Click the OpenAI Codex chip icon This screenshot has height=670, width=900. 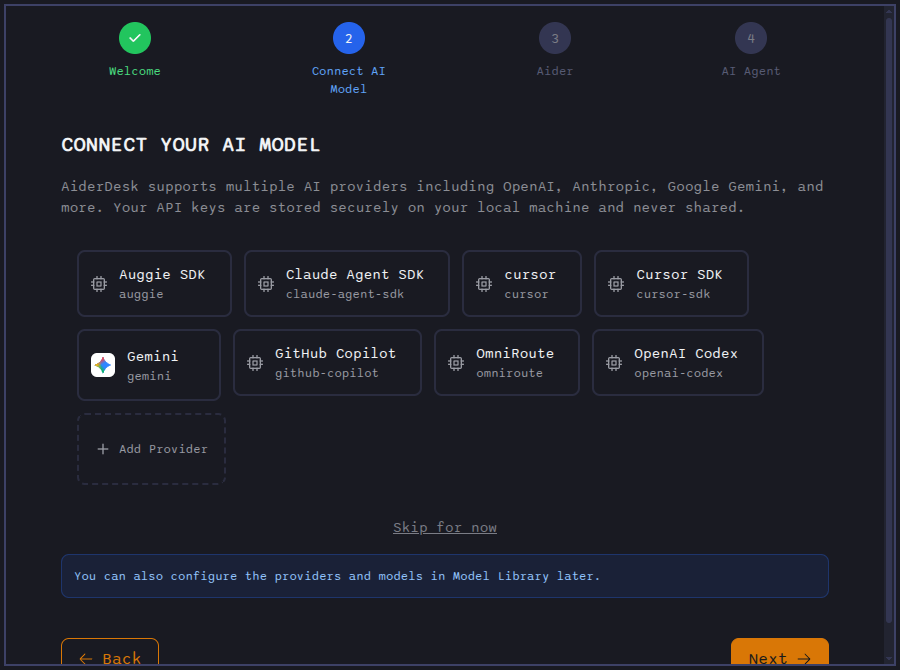(x=614, y=363)
